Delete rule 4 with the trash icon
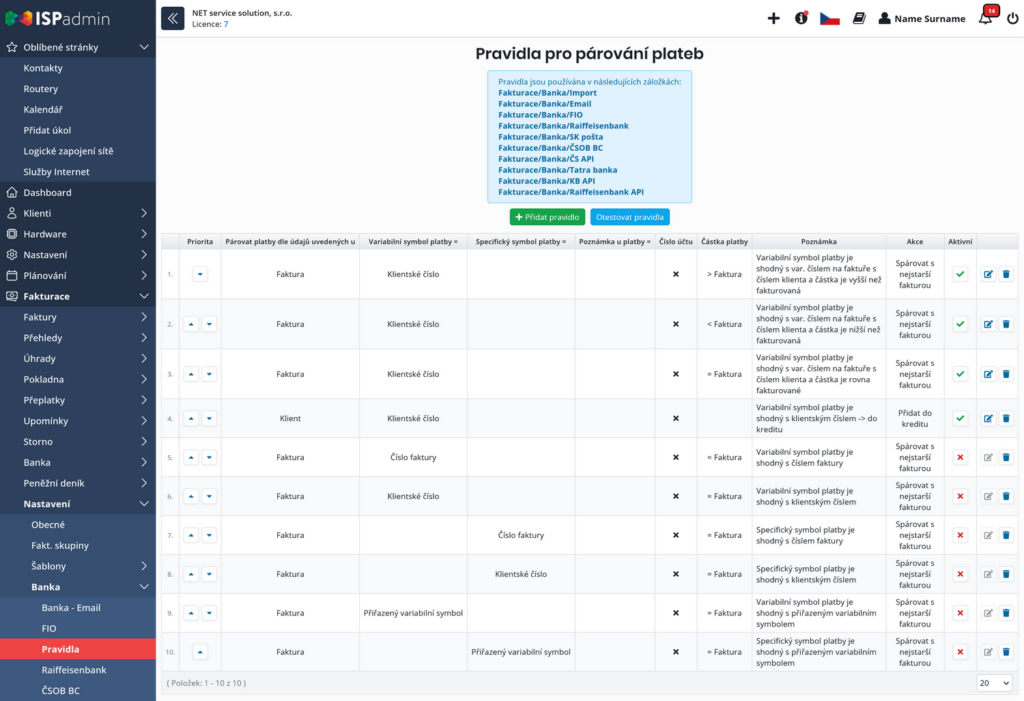 (x=1006, y=418)
